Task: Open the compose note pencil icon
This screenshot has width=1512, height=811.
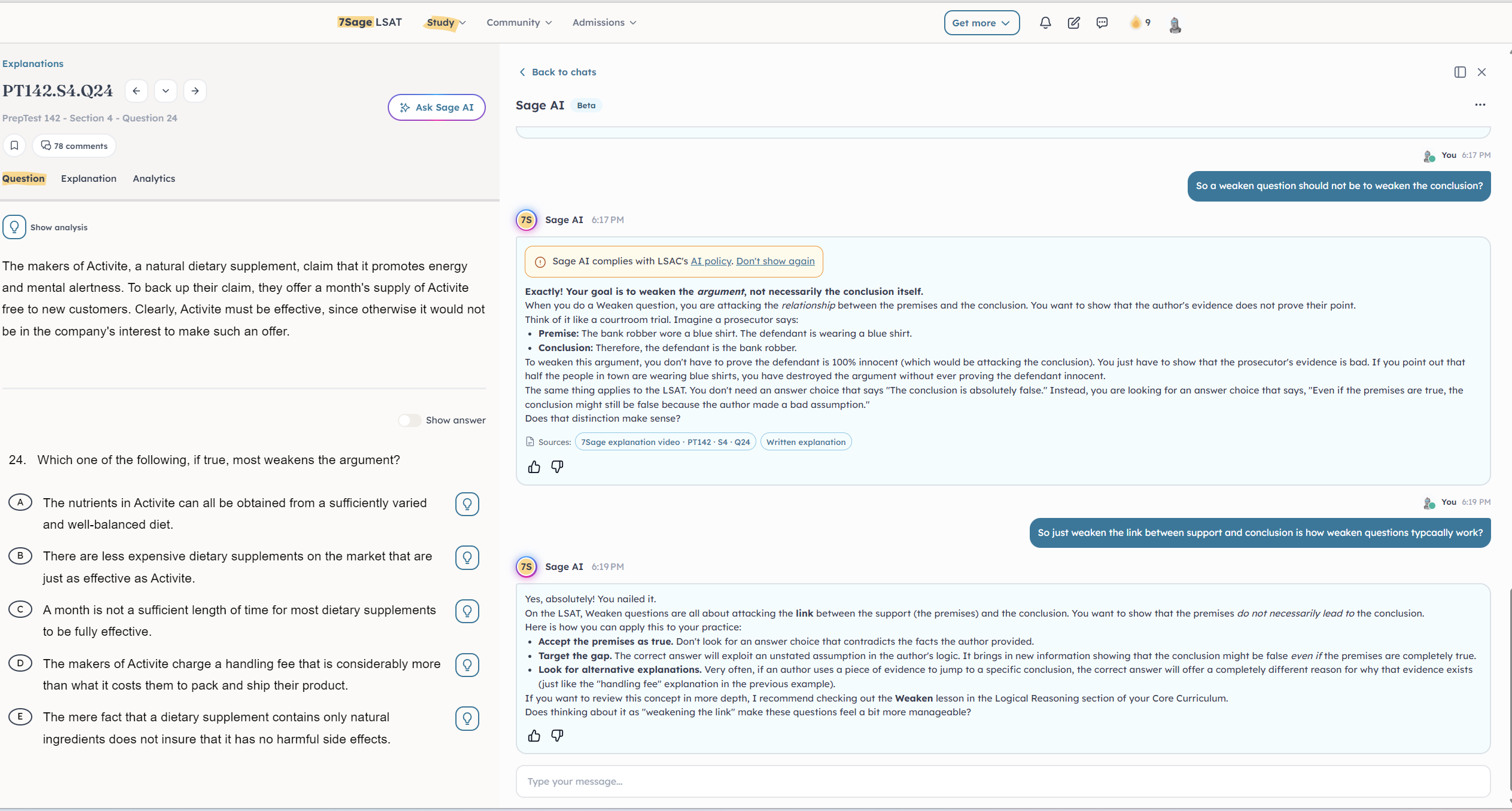Action: [x=1074, y=23]
